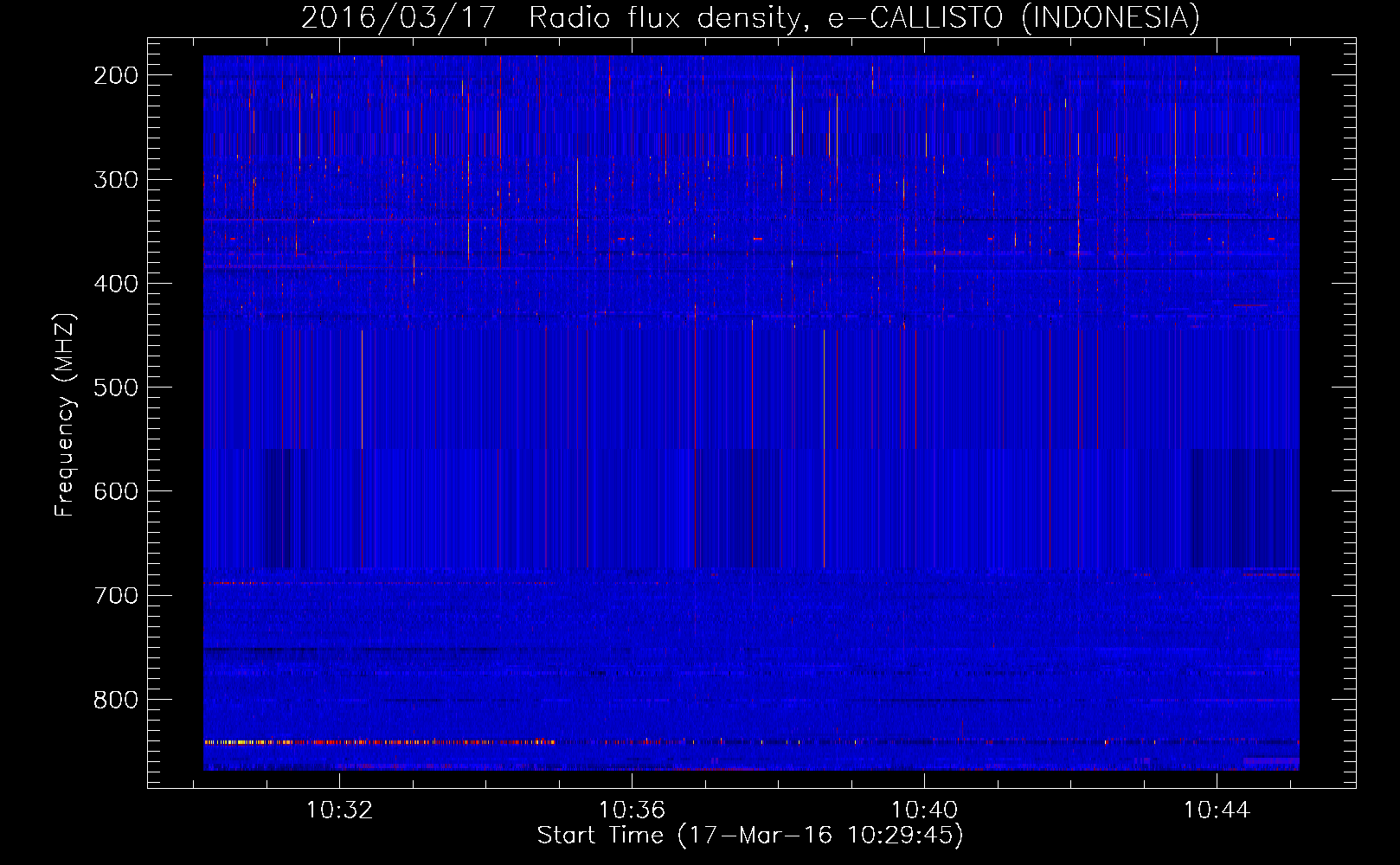This screenshot has width=1400, height=865.
Task: Click the bright yellow-red band near 840 MHz
Action: (x=379, y=741)
